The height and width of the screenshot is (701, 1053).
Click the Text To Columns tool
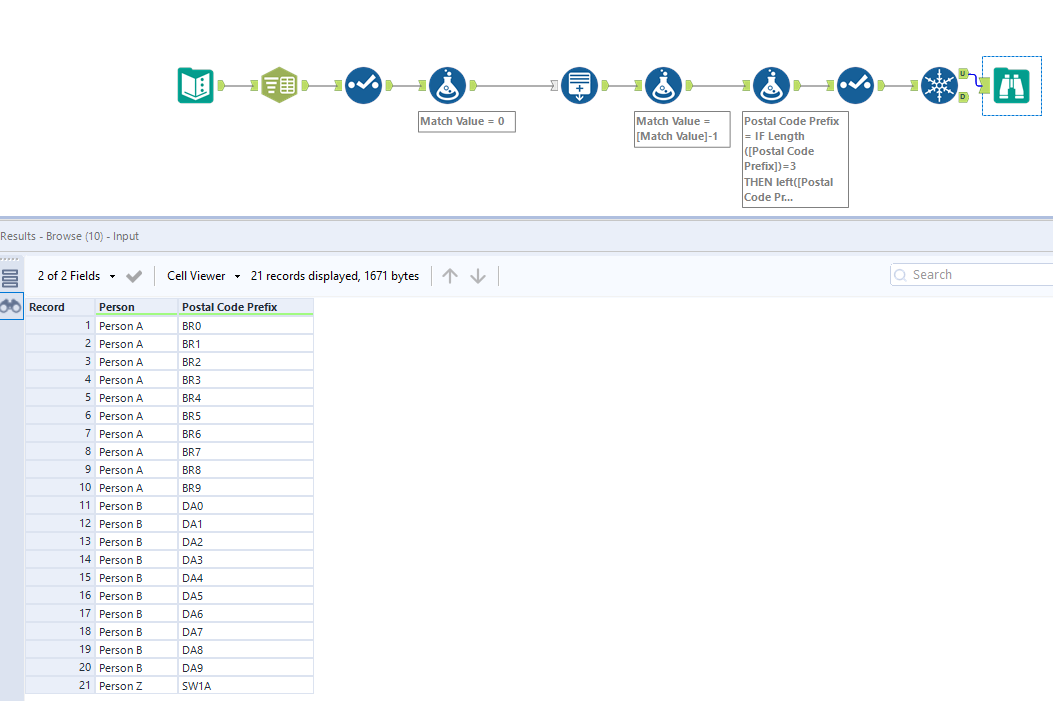point(280,86)
